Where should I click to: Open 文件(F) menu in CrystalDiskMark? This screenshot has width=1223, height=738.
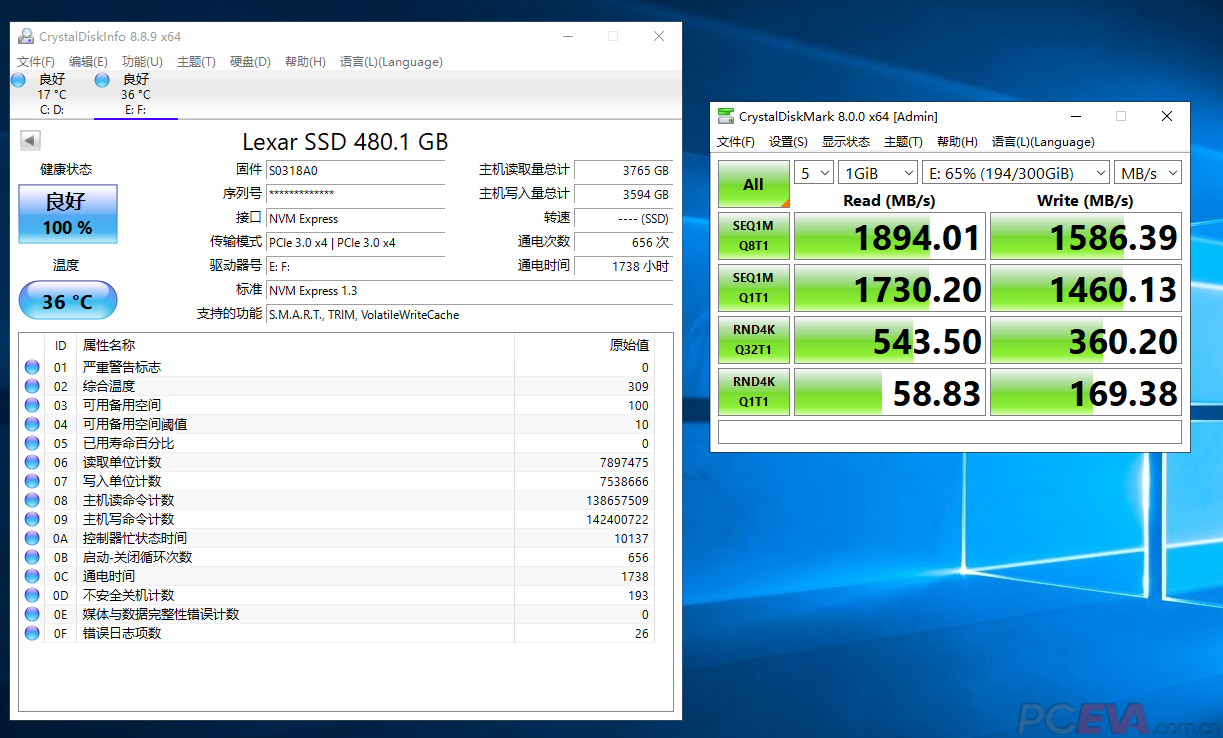(736, 142)
